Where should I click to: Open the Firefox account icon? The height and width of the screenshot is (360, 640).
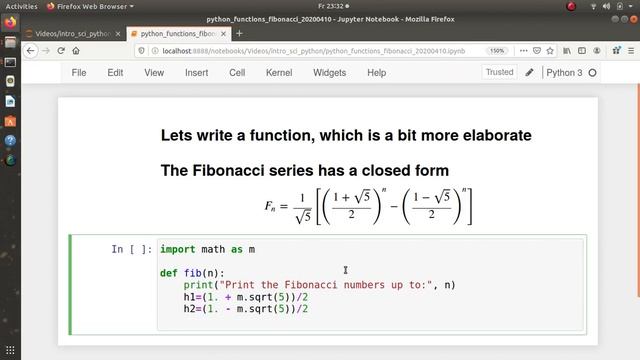pyautogui.click(x=597, y=51)
